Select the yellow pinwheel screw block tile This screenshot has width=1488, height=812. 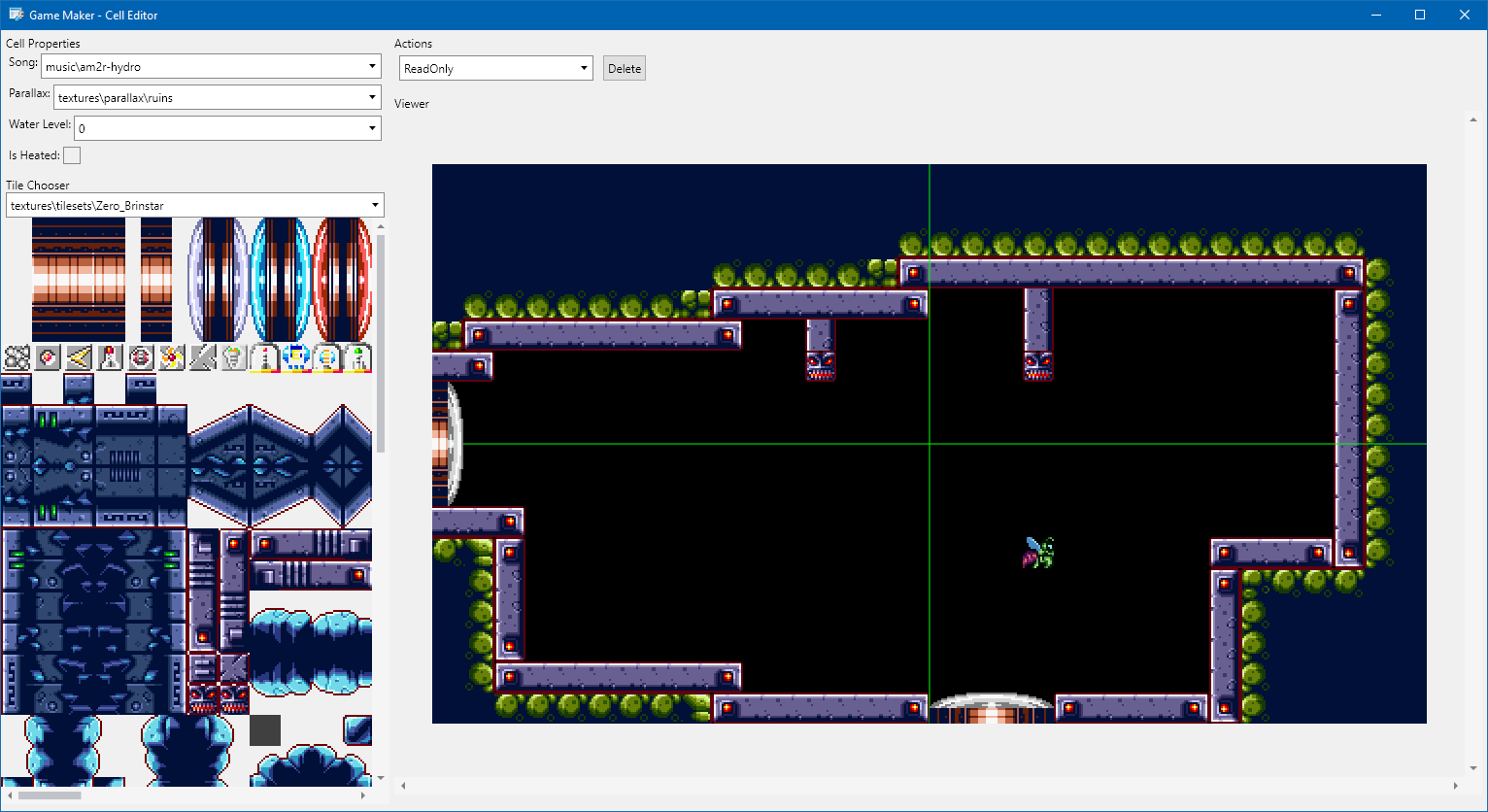(x=172, y=357)
